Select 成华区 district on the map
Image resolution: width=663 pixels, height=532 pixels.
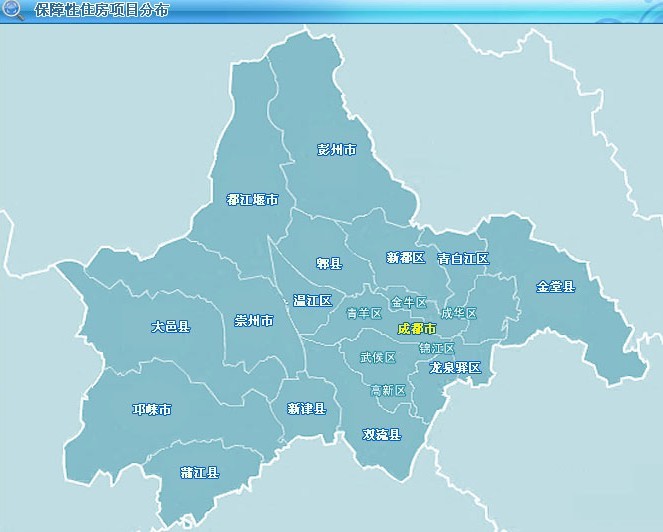coord(459,314)
